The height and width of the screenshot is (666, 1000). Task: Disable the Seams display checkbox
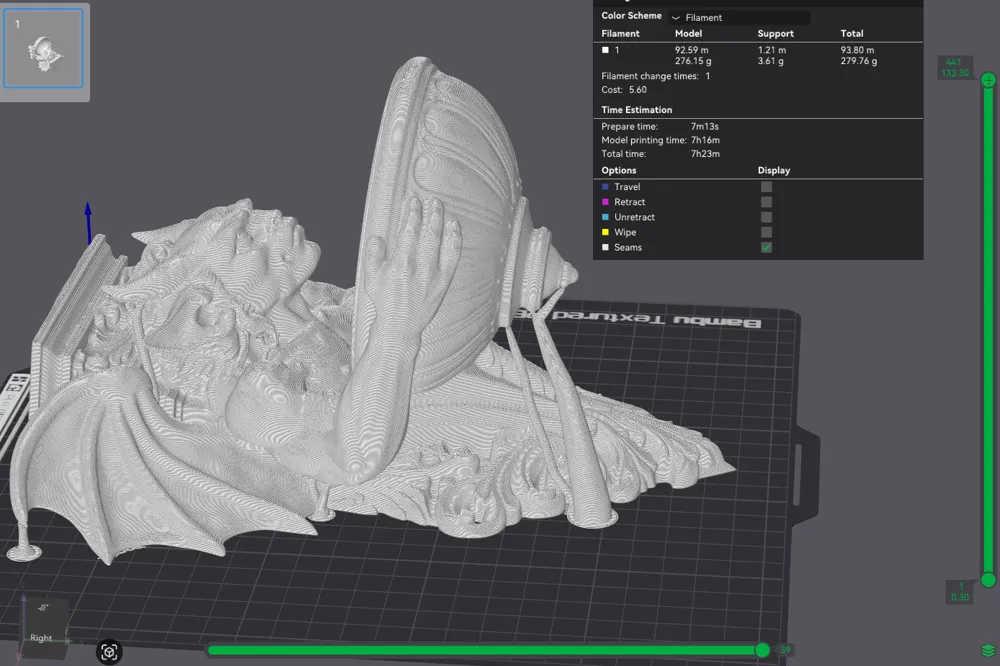765,247
